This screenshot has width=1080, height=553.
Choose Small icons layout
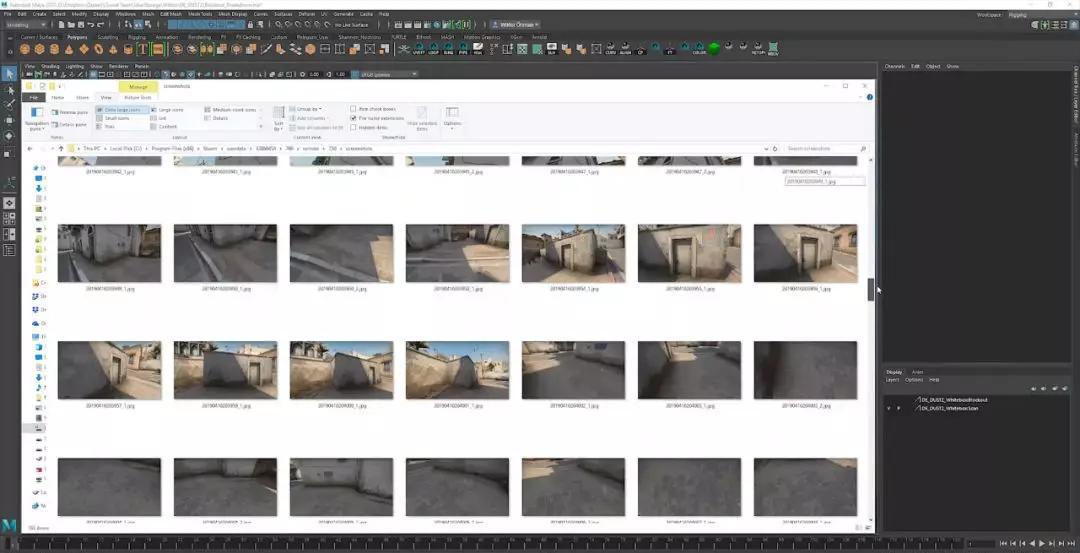click(x=114, y=118)
